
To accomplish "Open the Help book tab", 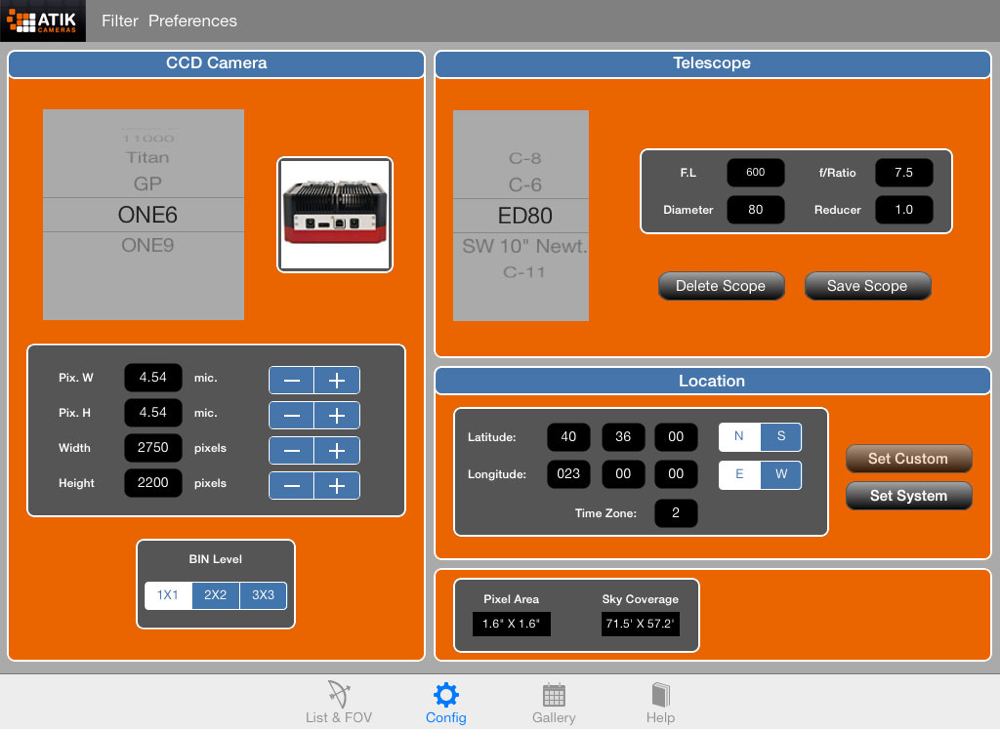I will 660,702.
